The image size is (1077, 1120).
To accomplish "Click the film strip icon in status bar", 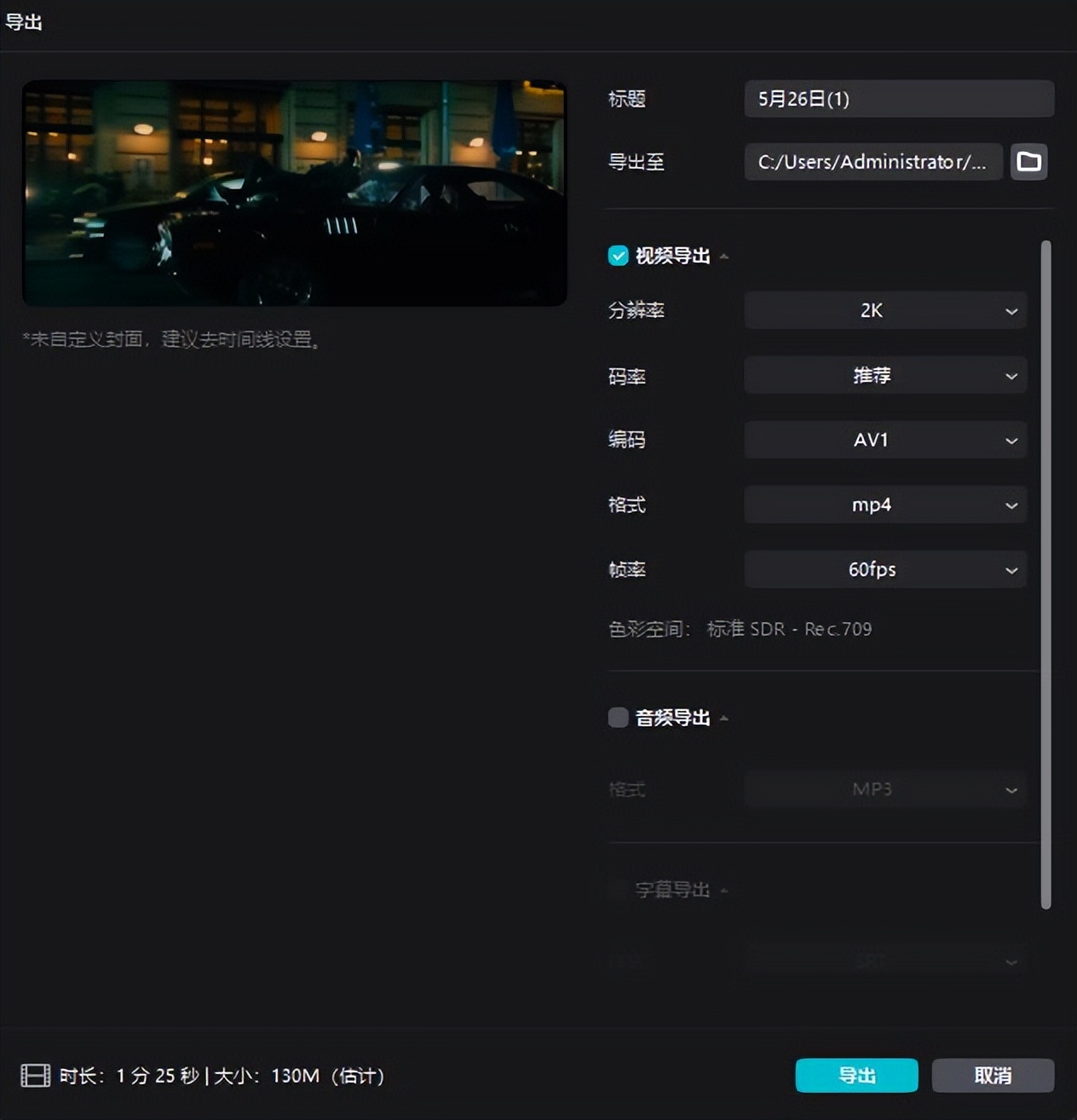I will (34, 1076).
